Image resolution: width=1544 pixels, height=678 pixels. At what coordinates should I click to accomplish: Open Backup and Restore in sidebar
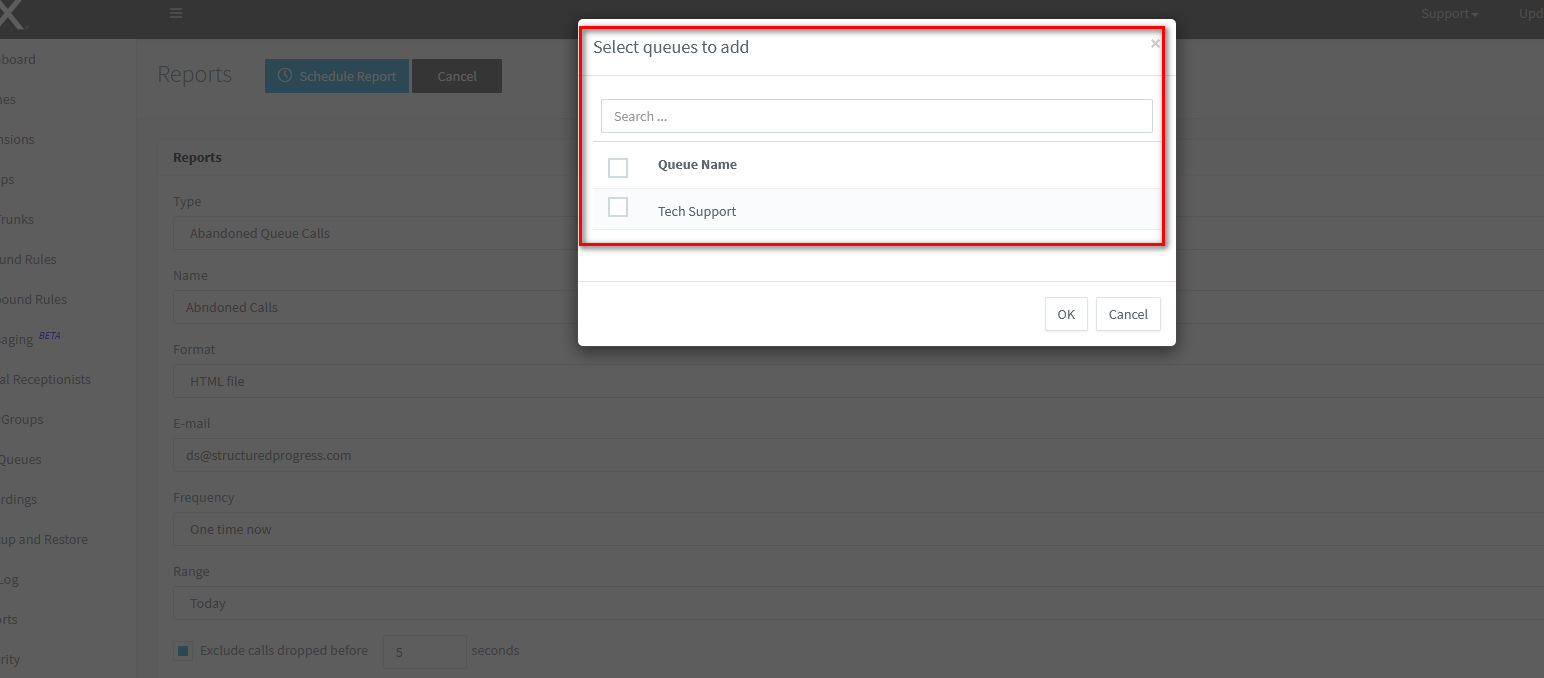pos(44,539)
